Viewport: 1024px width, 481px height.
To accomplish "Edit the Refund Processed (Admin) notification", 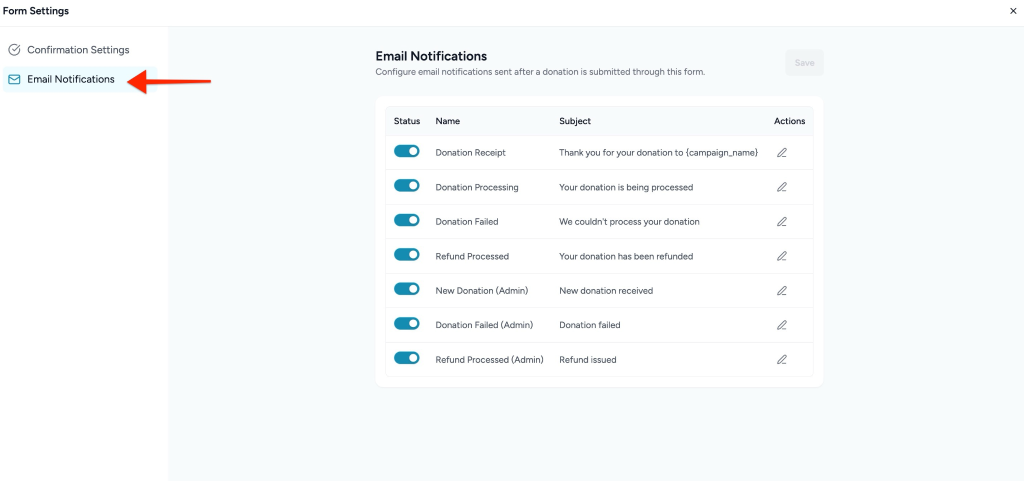I will pos(782,360).
